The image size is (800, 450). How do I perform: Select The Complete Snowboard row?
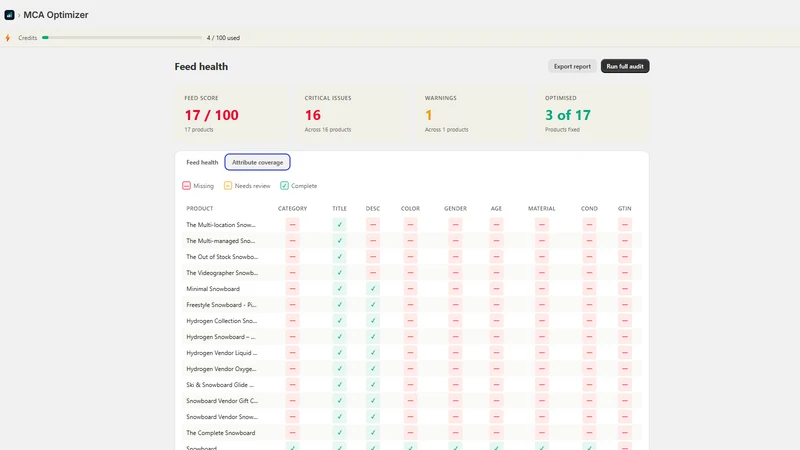pos(412,433)
